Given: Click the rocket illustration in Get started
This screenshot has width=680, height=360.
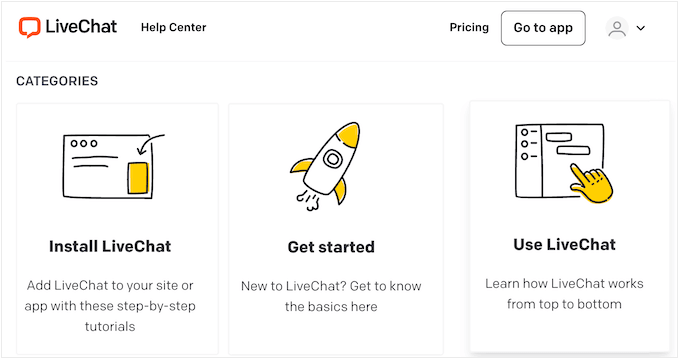Looking at the screenshot, I should (326, 166).
